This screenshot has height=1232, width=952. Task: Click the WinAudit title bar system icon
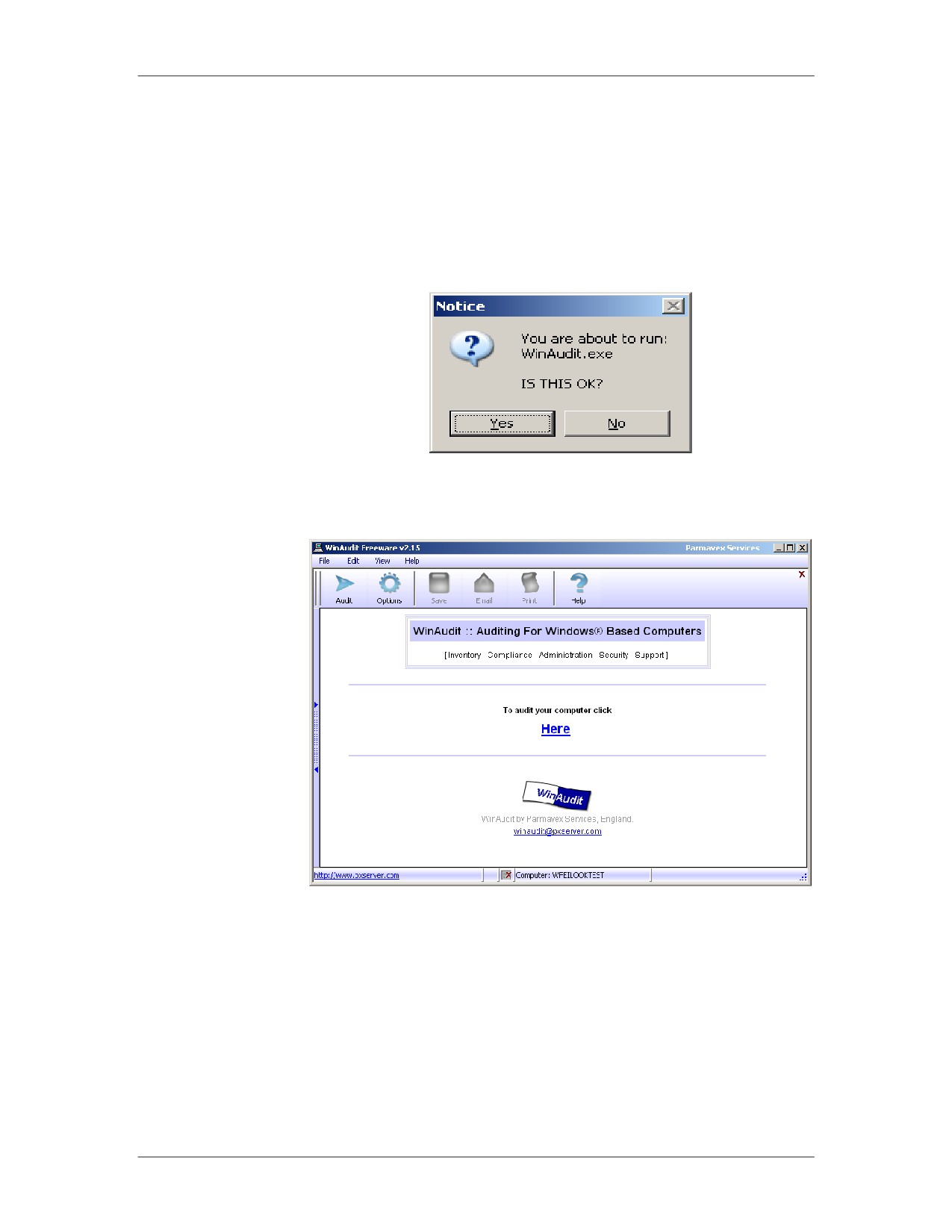[318, 548]
